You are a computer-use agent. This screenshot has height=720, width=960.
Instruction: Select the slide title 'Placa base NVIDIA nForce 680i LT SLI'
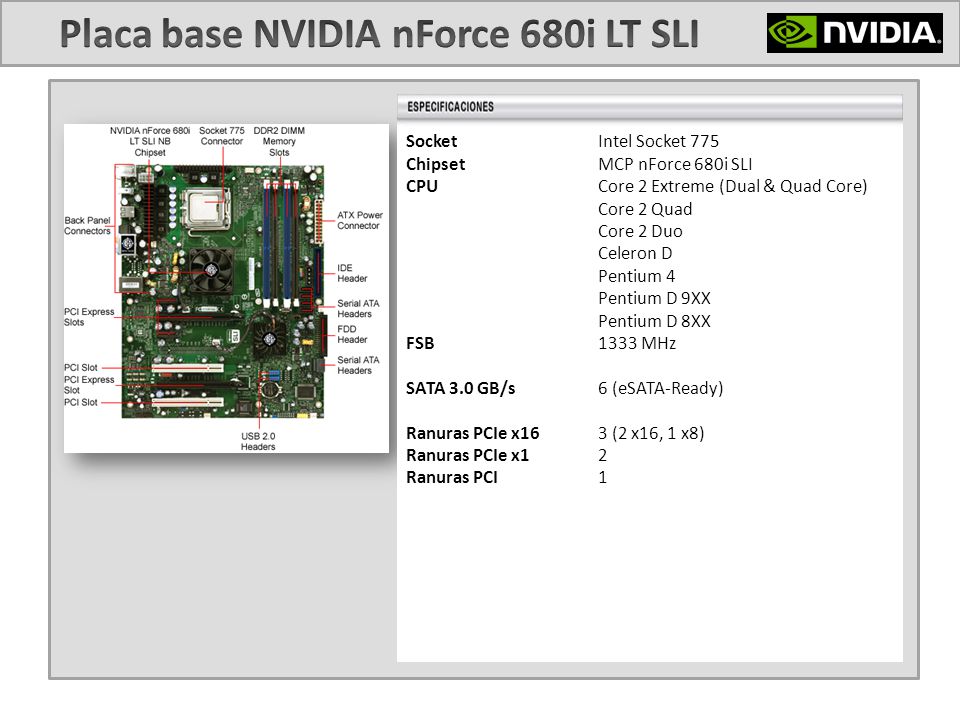click(x=379, y=33)
